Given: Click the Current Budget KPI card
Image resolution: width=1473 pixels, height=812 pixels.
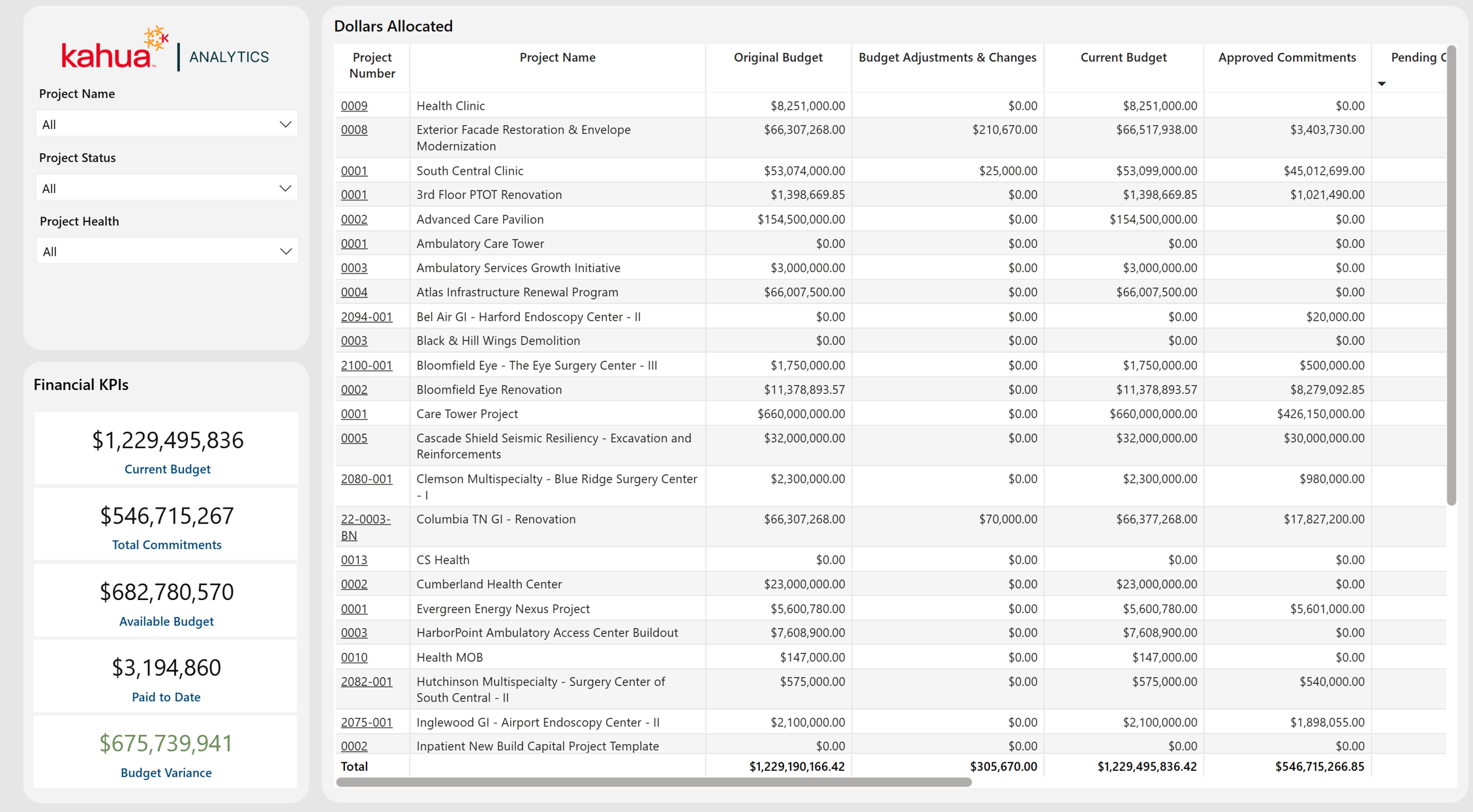Looking at the screenshot, I should click(x=166, y=448).
